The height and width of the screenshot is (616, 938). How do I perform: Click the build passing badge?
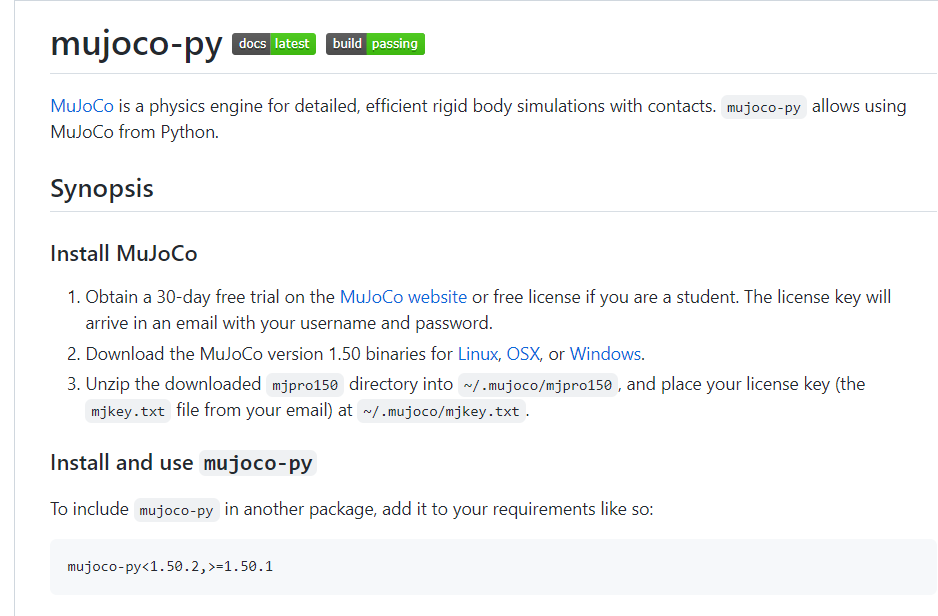click(375, 44)
